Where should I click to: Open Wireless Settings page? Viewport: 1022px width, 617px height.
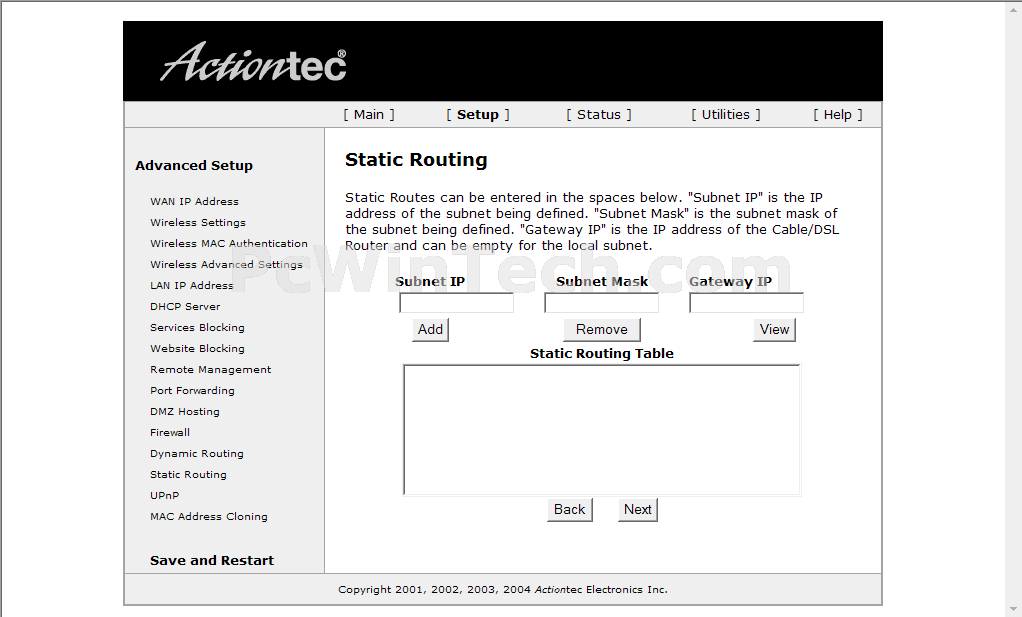coord(197,222)
